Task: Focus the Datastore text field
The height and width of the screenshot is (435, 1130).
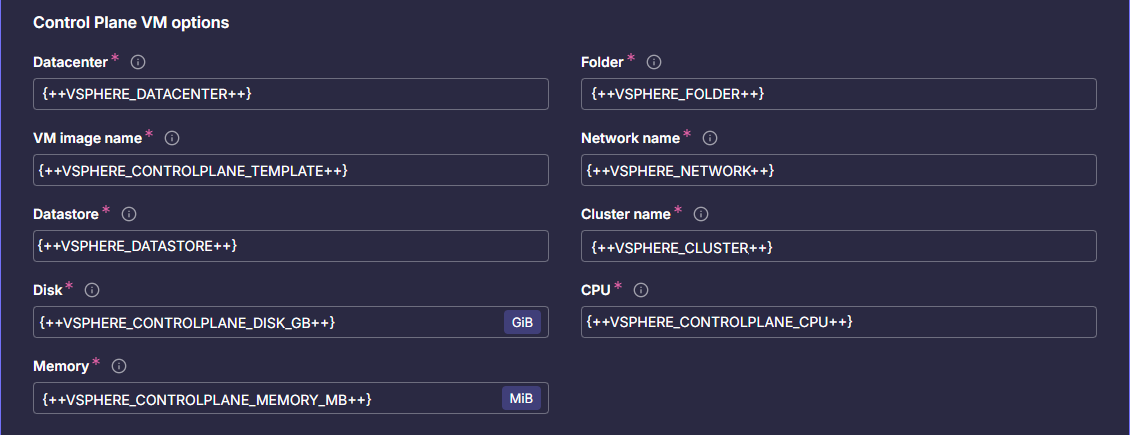Action: coord(290,246)
